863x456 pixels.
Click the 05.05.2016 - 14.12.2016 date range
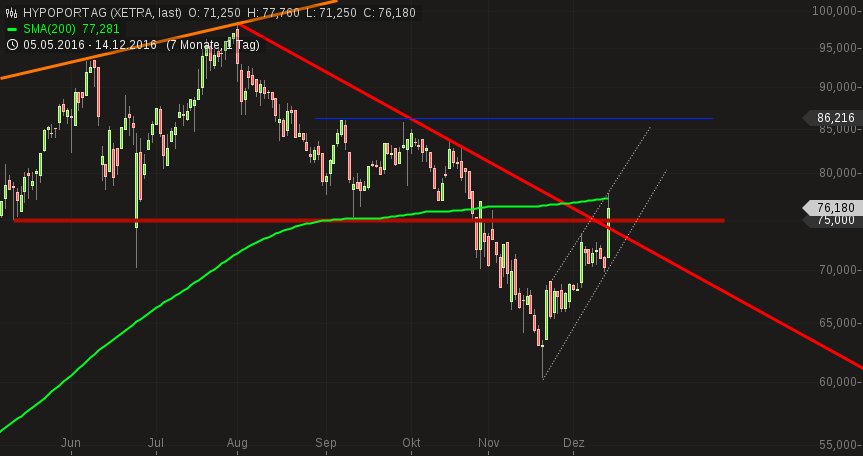pos(90,45)
